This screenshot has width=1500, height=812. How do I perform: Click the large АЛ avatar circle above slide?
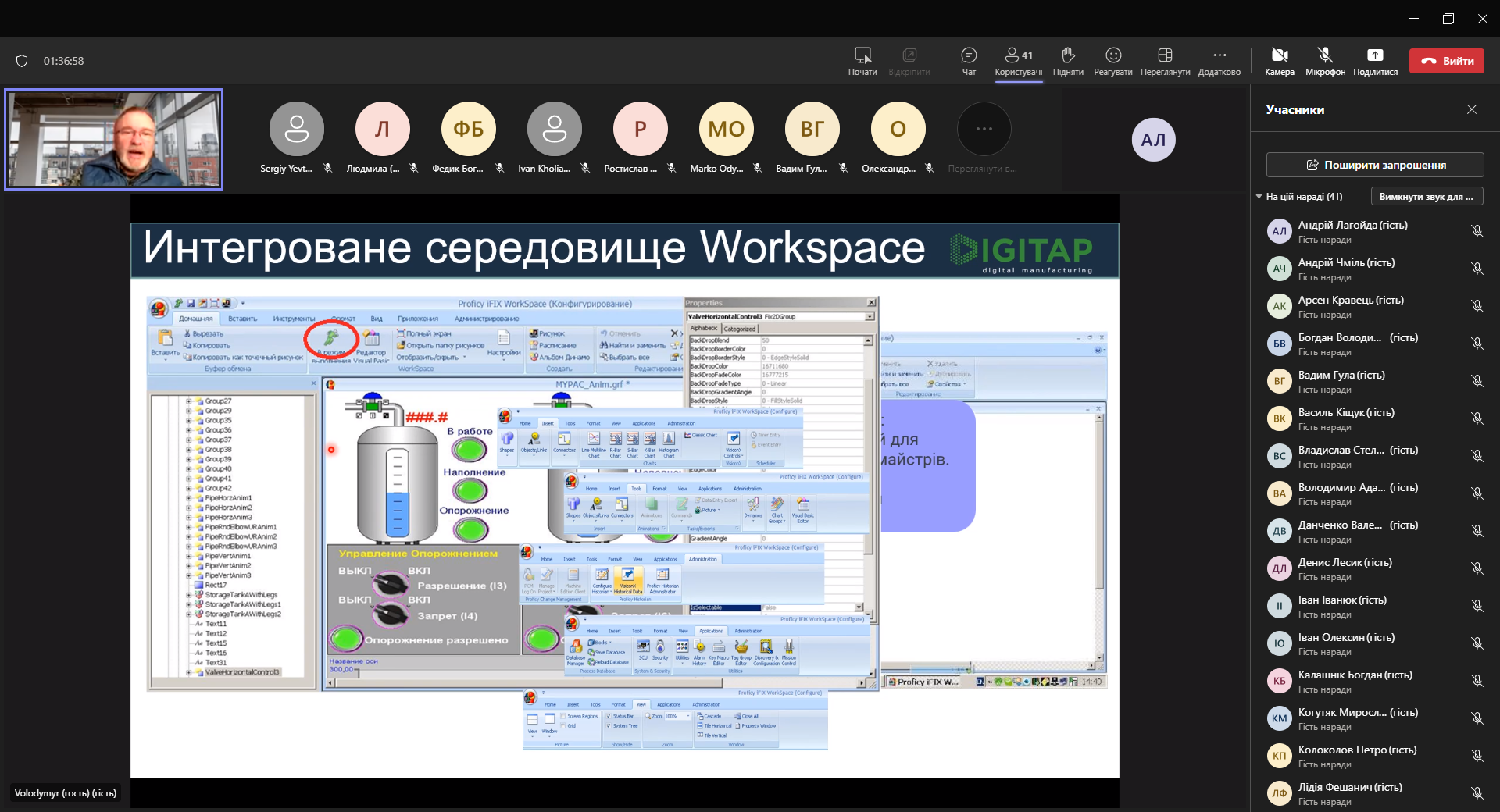1153,140
